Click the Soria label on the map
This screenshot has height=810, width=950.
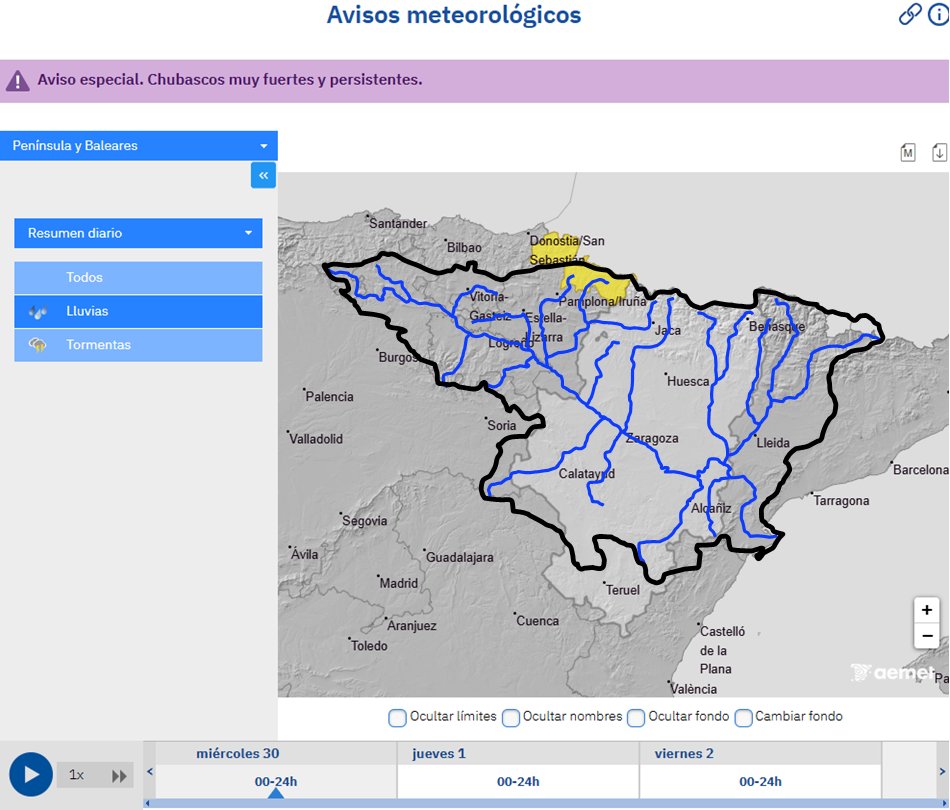coord(502,425)
